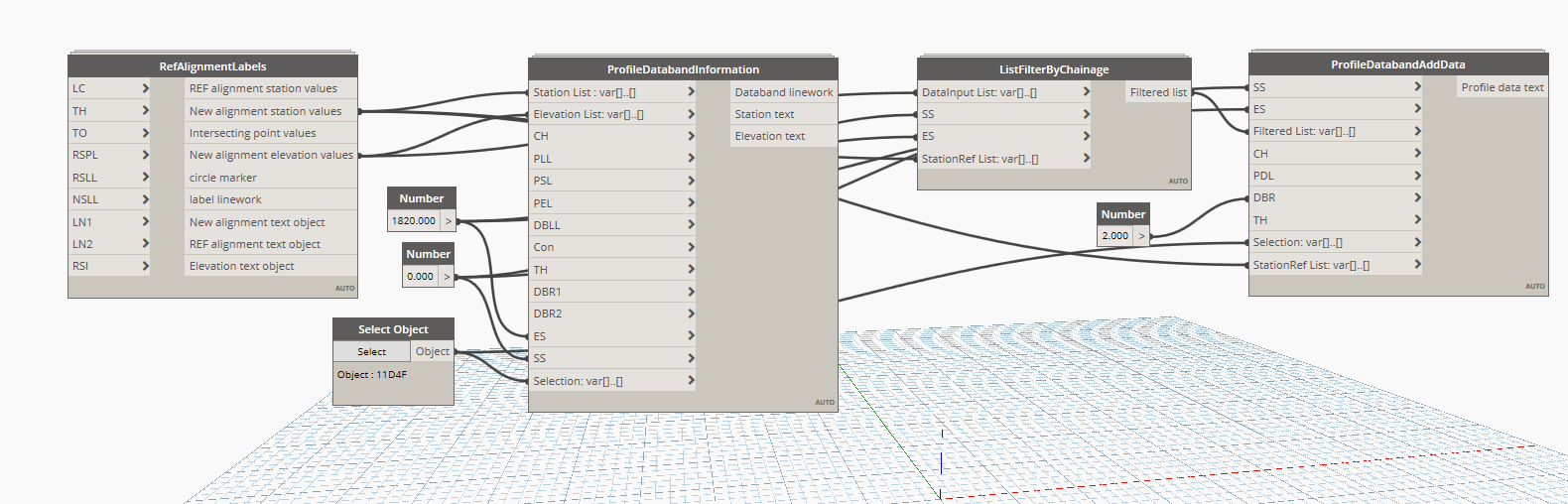Select the ProfileDatabandInformation node title bar
This screenshot has width=1568, height=504.
tap(683, 69)
